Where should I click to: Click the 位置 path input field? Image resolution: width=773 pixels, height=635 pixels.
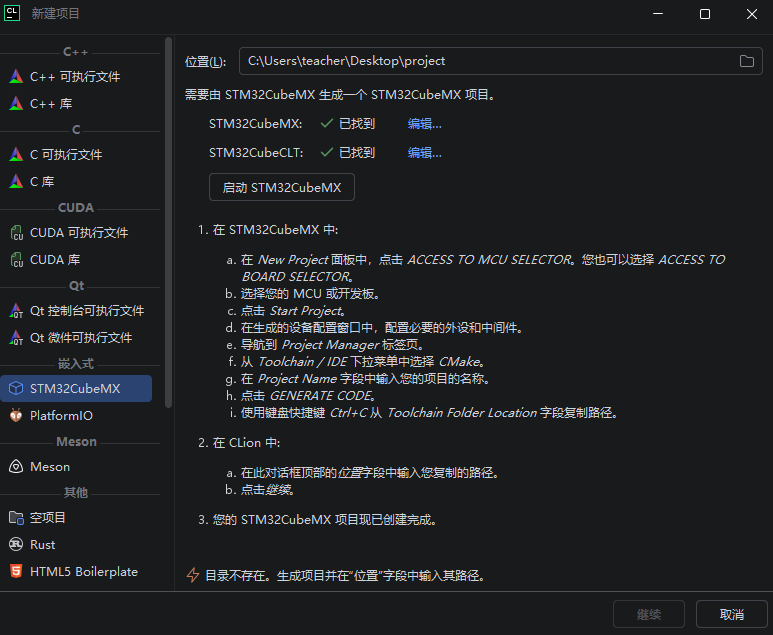pos(500,61)
